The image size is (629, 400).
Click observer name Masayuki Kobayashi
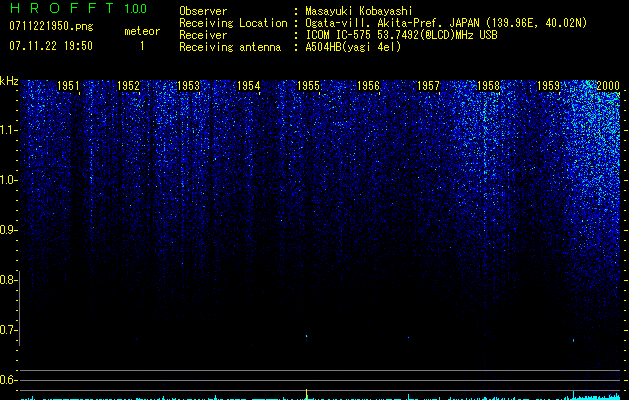(x=359, y=11)
